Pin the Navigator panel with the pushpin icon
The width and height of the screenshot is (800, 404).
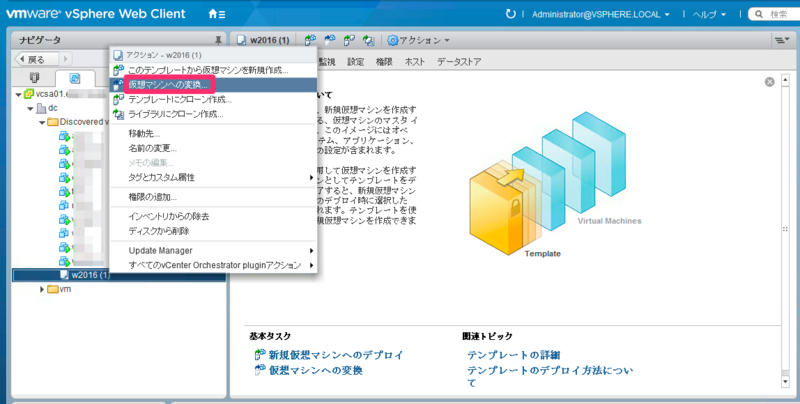[218, 40]
